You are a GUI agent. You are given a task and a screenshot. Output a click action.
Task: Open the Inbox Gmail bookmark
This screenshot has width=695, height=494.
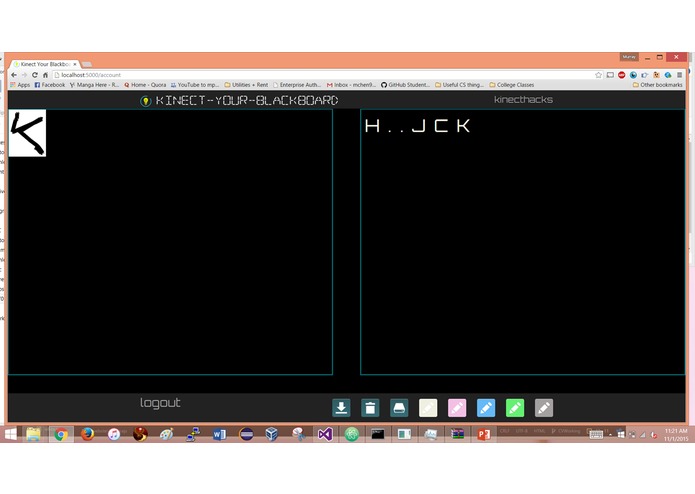tap(351, 85)
